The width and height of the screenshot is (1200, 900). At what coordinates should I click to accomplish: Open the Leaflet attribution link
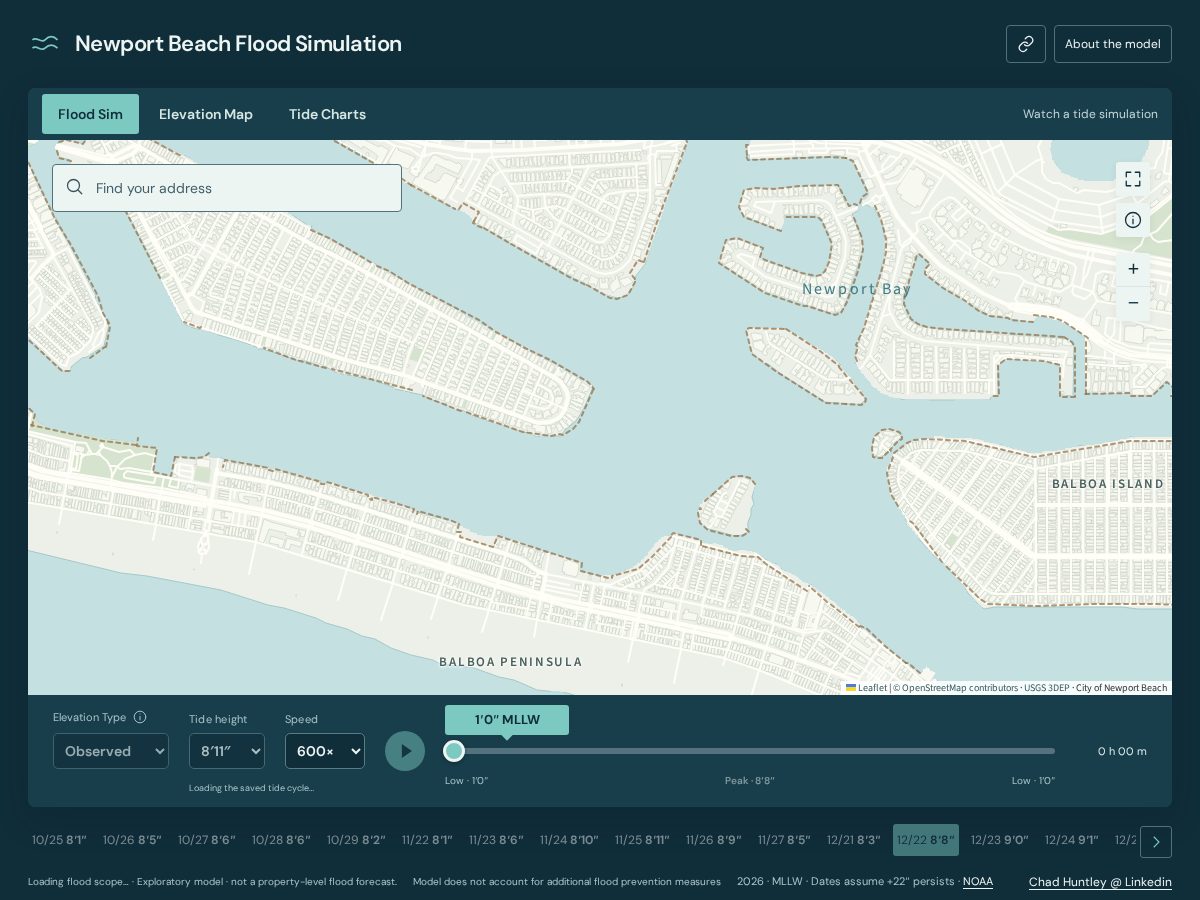click(866, 688)
